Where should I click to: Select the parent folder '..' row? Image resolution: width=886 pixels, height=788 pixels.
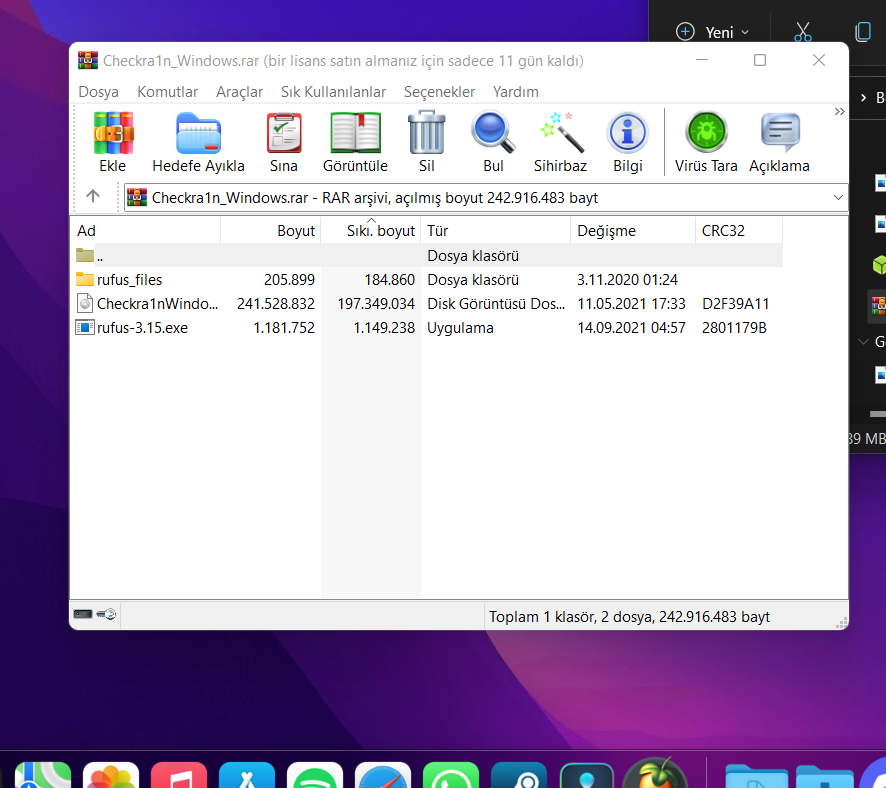click(428, 255)
